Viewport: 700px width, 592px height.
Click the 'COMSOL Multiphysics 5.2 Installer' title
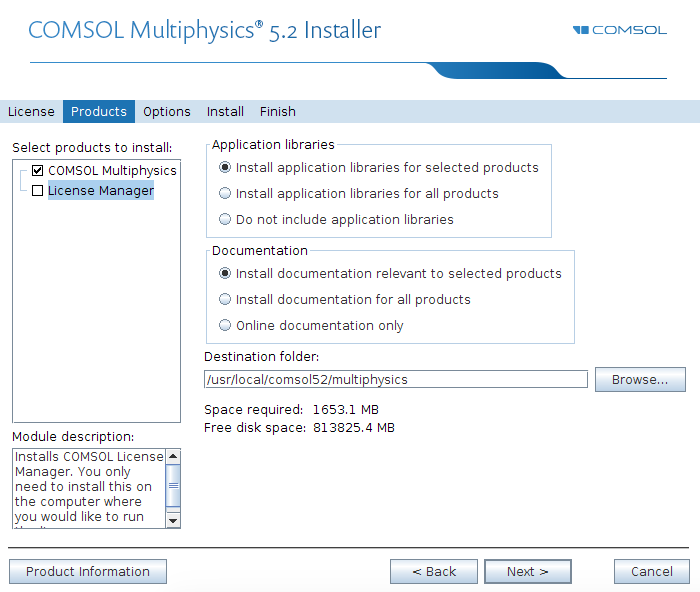(x=205, y=31)
